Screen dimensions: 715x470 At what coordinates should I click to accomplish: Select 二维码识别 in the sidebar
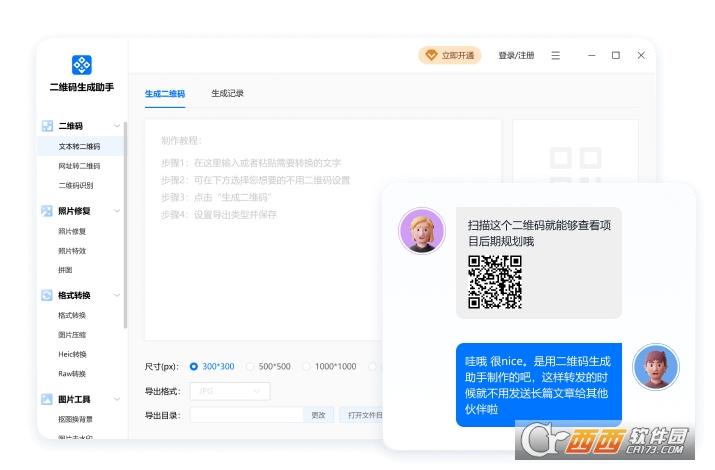click(x=76, y=186)
